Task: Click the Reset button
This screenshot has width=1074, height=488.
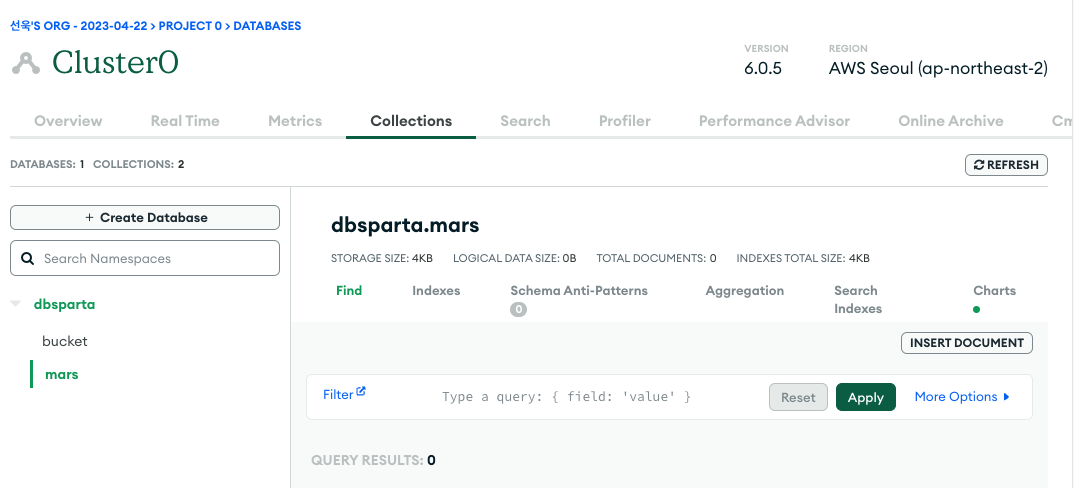Action: click(798, 397)
